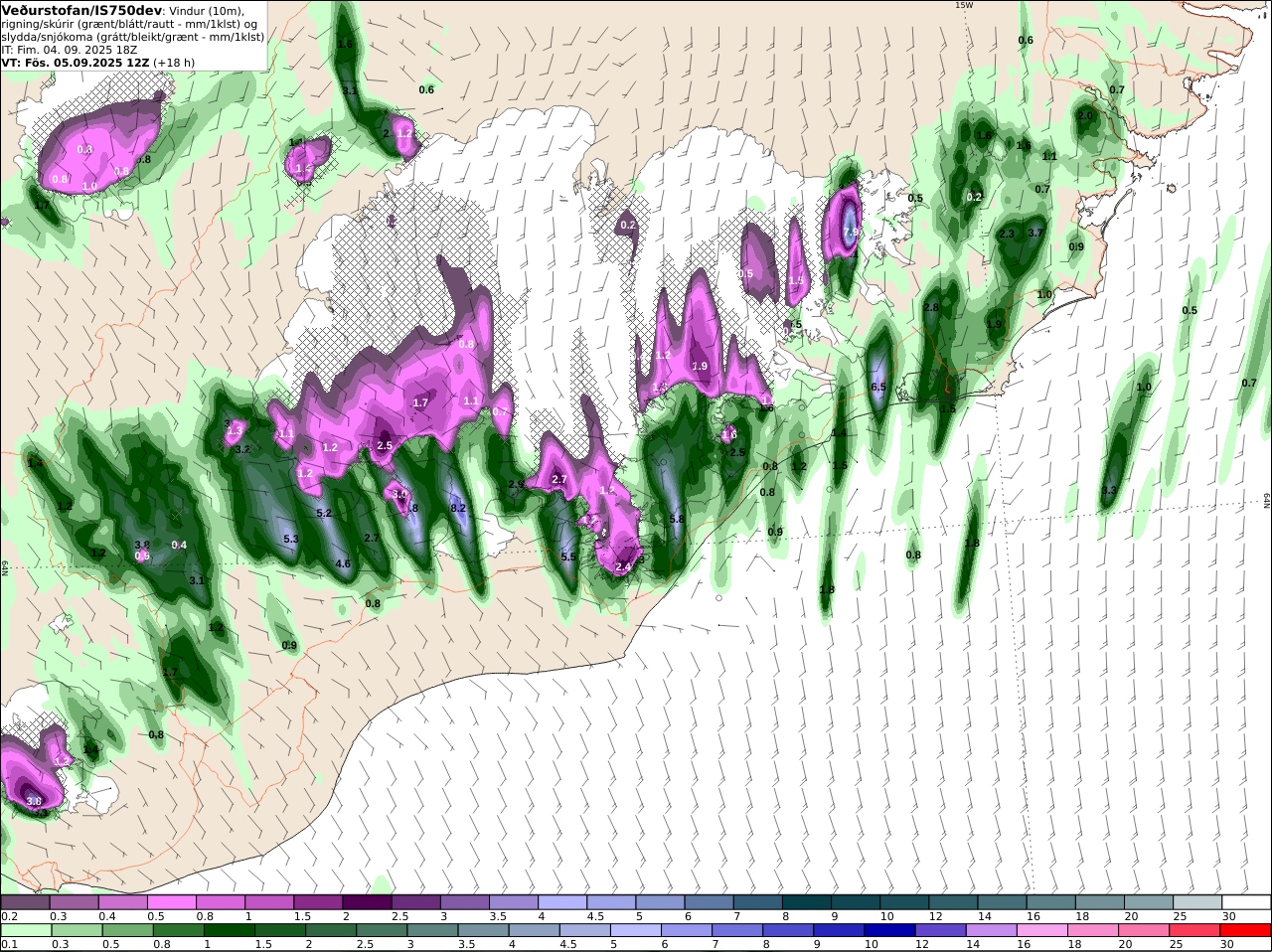
Task: Click the 5.5 precipitation value
Action: click(568, 556)
